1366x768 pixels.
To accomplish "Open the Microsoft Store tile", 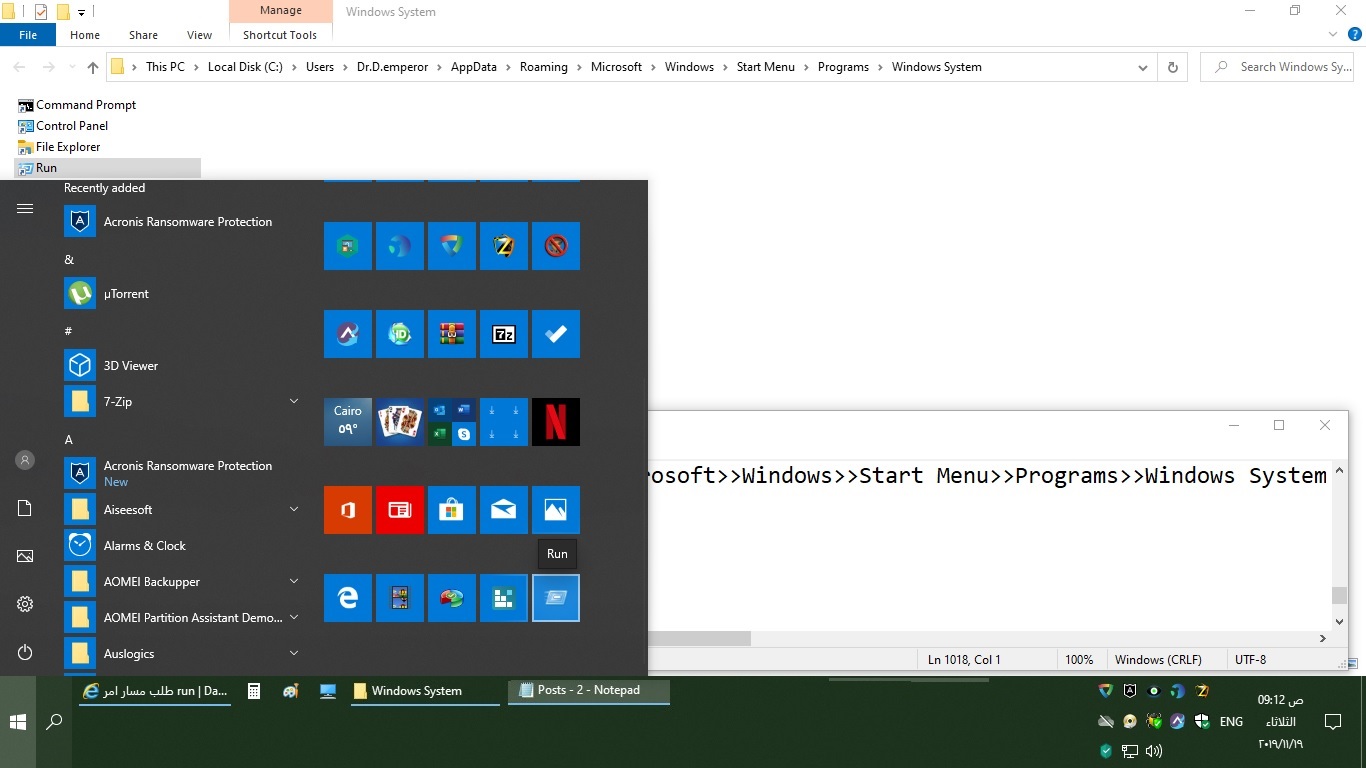I will tap(452, 510).
